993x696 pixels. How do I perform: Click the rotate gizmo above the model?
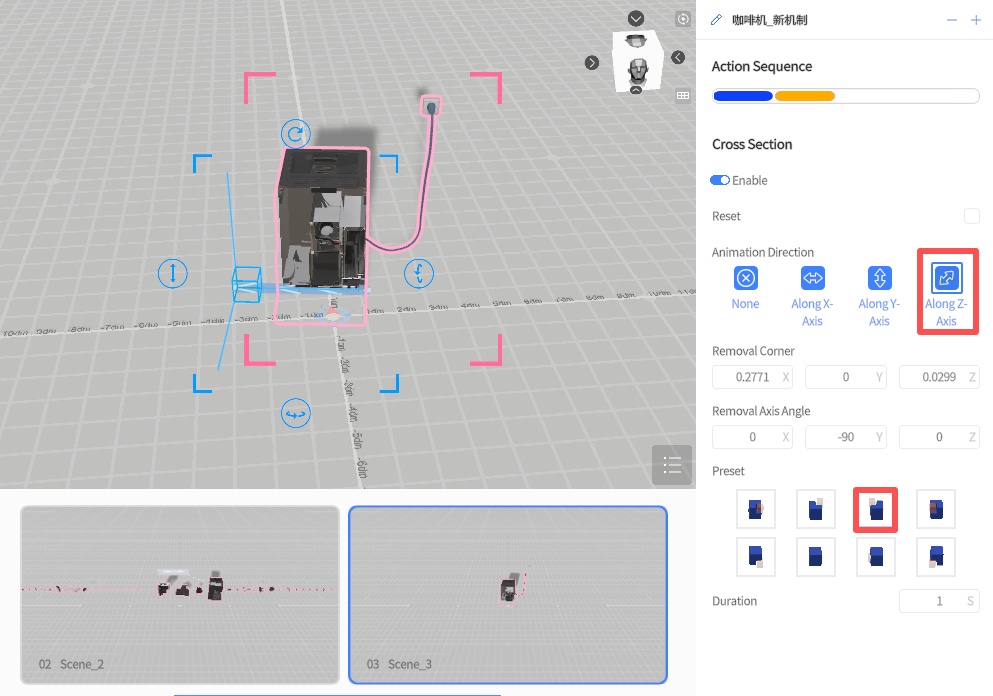pyautogui.click(x=294, y=134)
